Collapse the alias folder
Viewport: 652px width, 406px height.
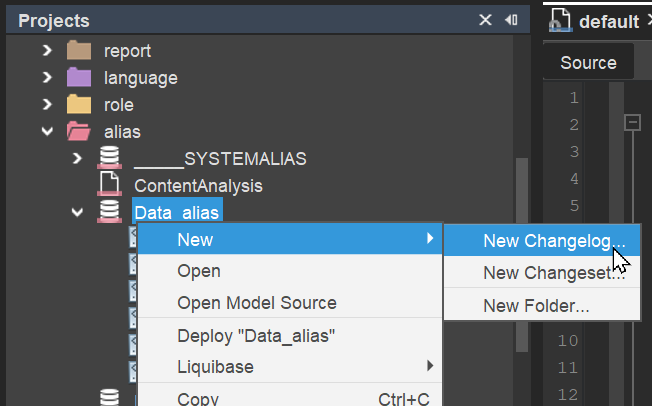(x=47, y=132)
